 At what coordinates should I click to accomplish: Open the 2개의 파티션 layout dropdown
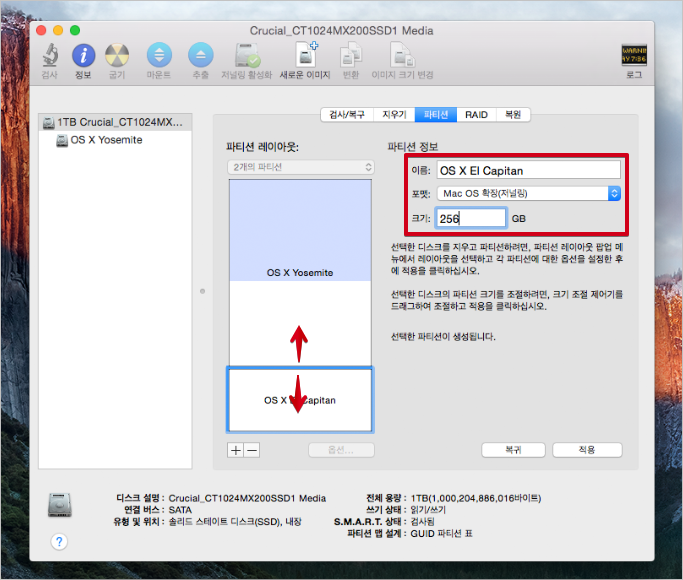tap(301, 167)
